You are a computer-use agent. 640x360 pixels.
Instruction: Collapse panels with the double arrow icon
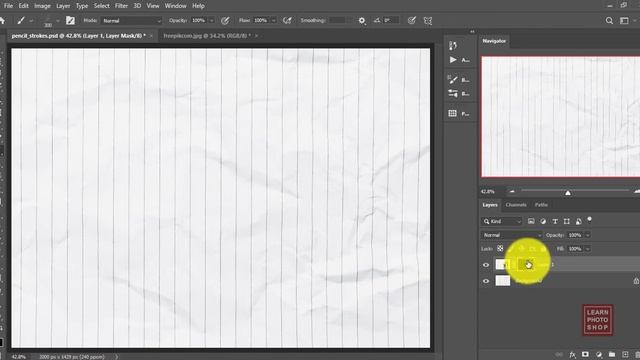tap(472, 31)
